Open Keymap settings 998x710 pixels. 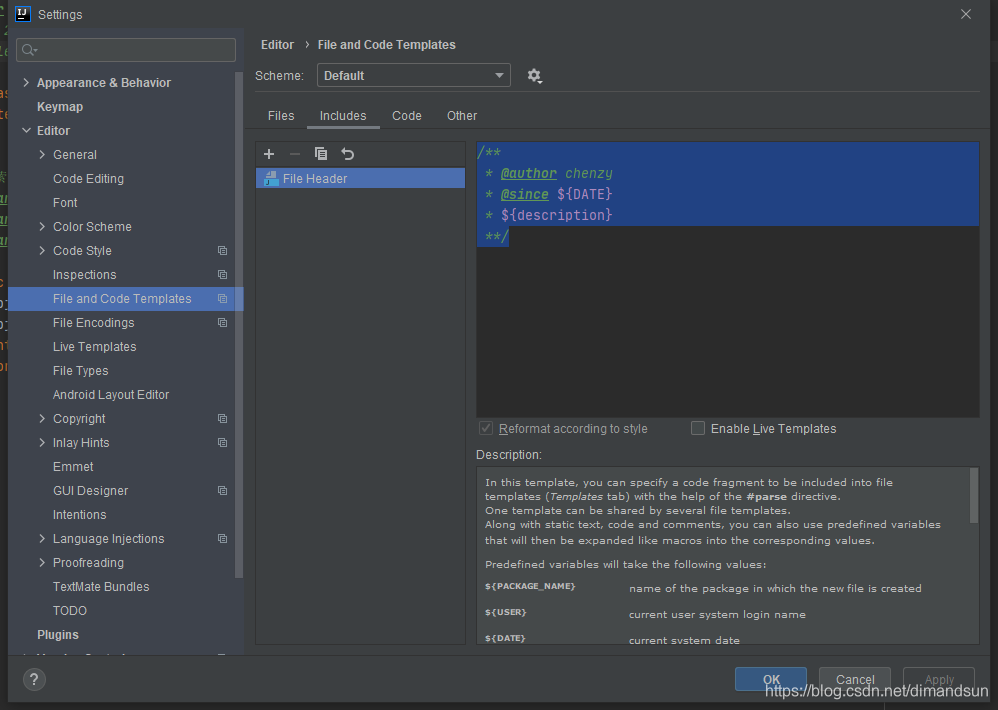[x=60, y=107]
